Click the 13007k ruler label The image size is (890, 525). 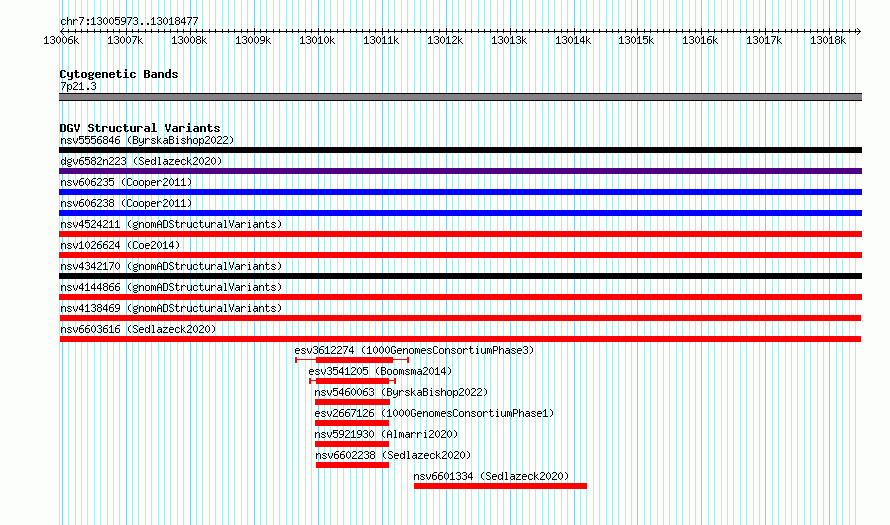pyautogui.click(x=125, y=41)
